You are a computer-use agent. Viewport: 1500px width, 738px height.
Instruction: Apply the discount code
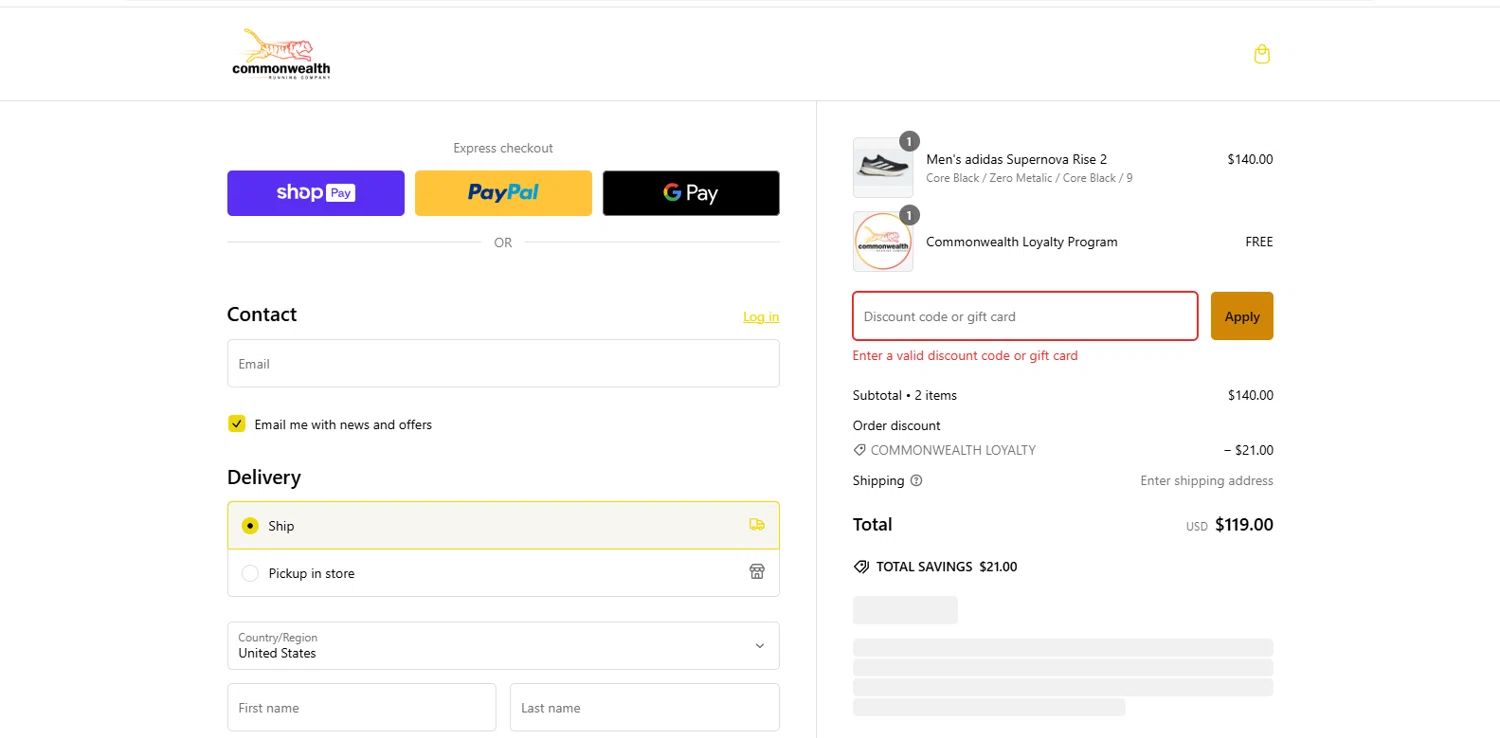click(x=1242, y=316)
